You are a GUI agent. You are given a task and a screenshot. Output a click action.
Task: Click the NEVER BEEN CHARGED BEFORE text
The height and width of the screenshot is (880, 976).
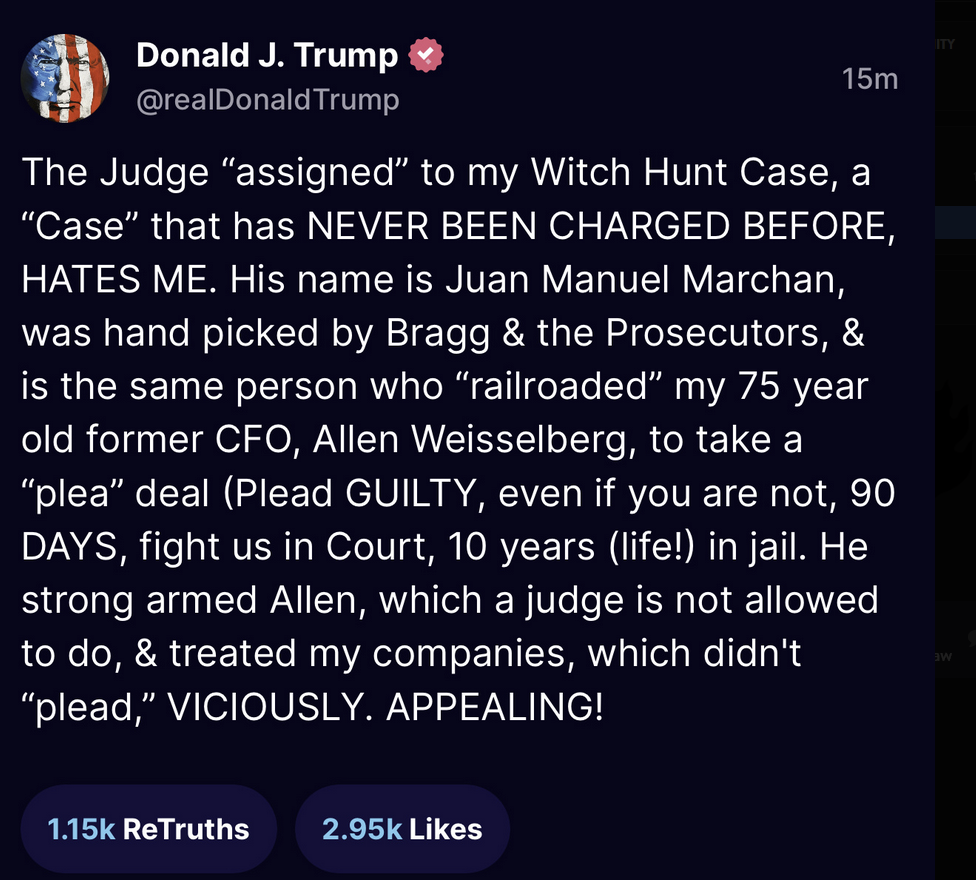point(598,225)
